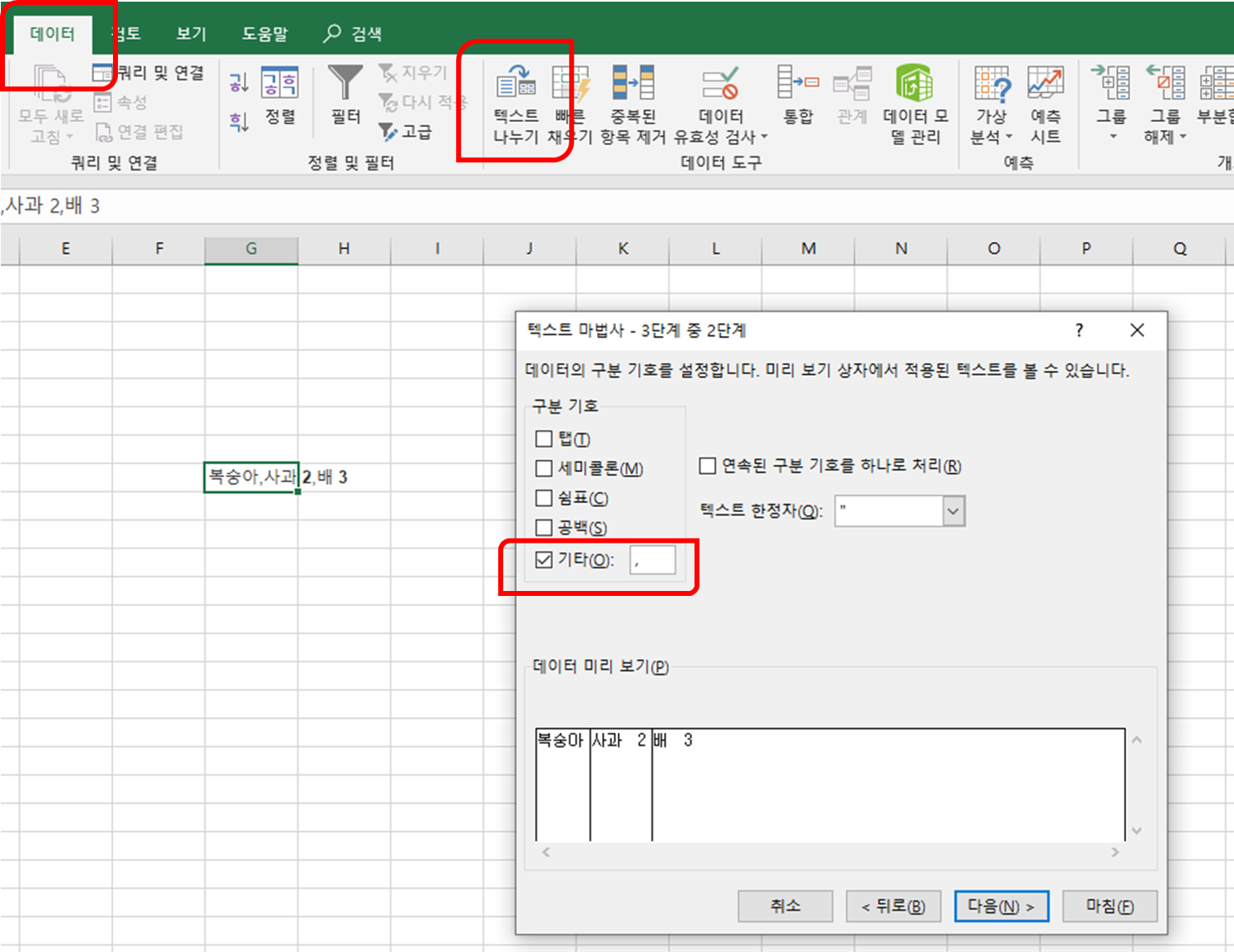Screen dimensions: 1234x952
Task: Click the 관계 relationships icon
Action: pyautogui.click(x=852, y=96)
